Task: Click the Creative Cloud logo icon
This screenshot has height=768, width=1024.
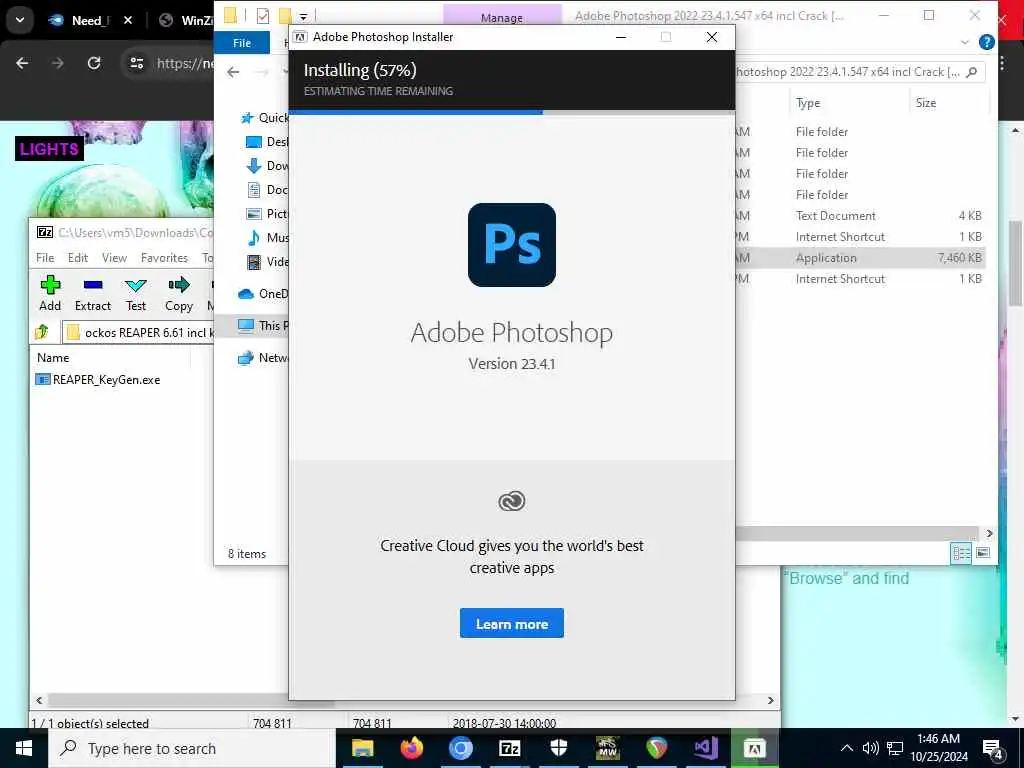Action: 511,501
